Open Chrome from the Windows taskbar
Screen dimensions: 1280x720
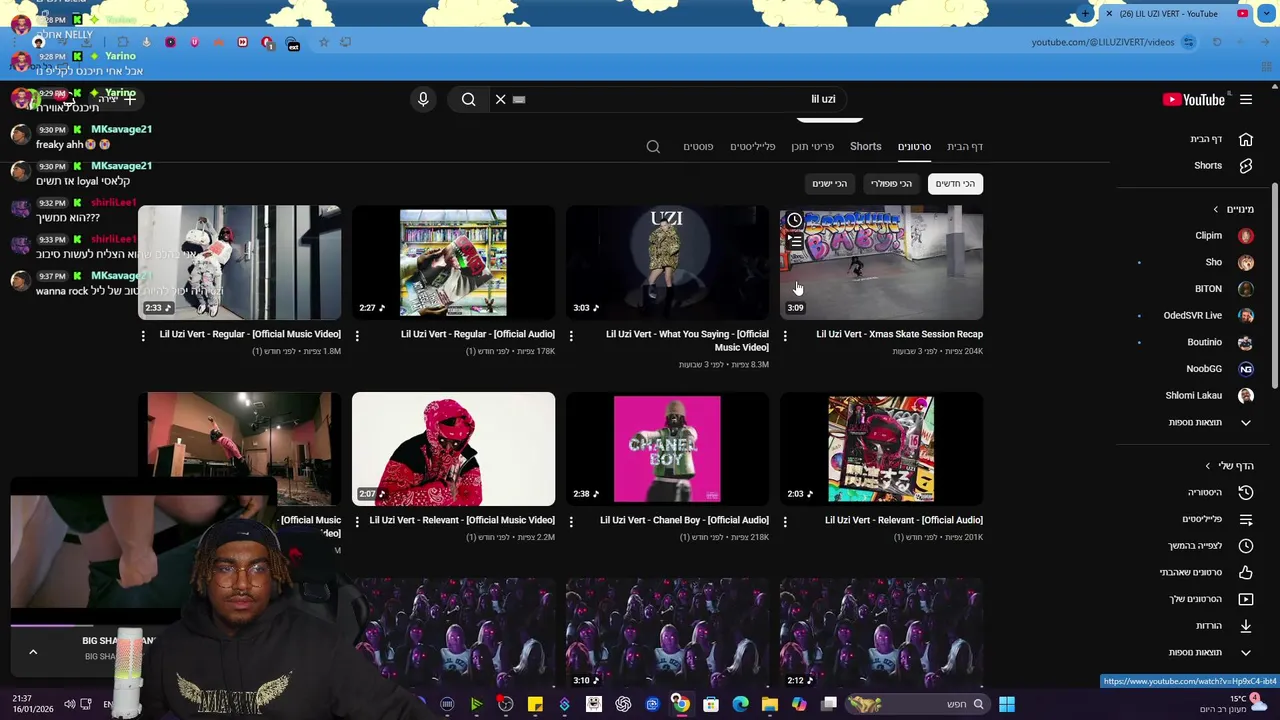coord(680,704)
